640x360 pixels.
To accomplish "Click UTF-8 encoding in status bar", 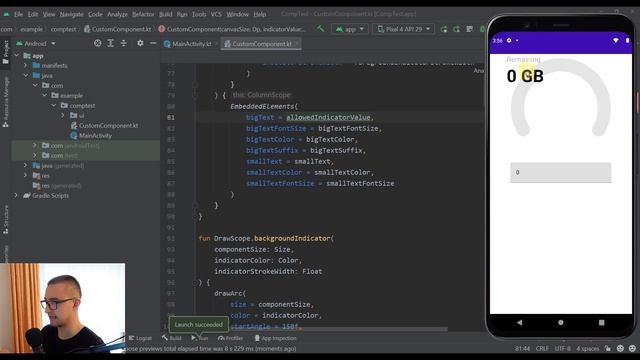I will [x=562, y=349].
